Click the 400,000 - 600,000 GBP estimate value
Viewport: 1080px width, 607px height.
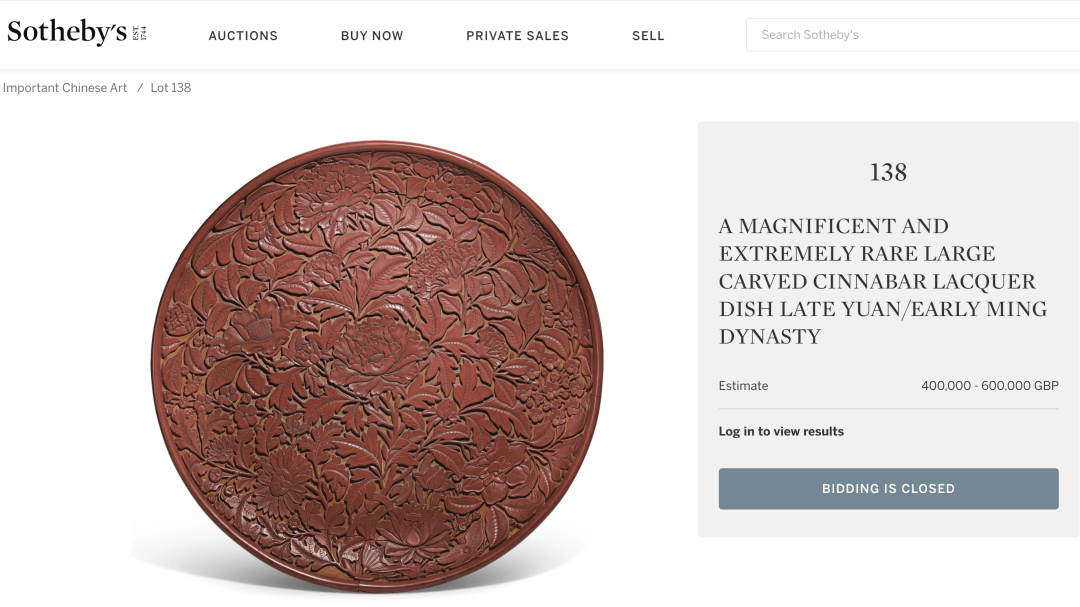click(989, 386)
